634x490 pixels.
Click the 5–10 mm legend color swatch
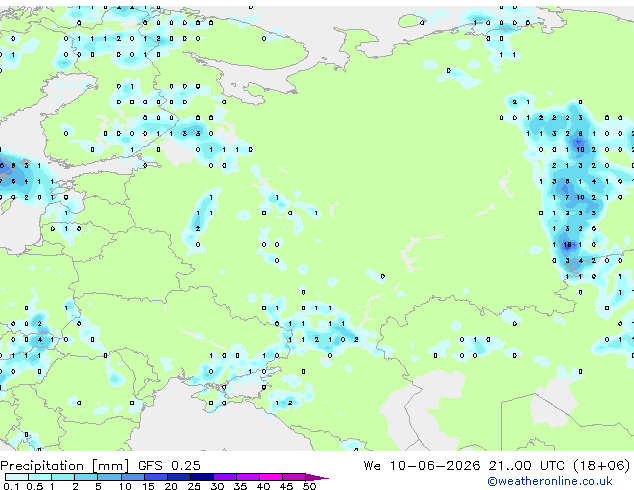pos(110,477)
